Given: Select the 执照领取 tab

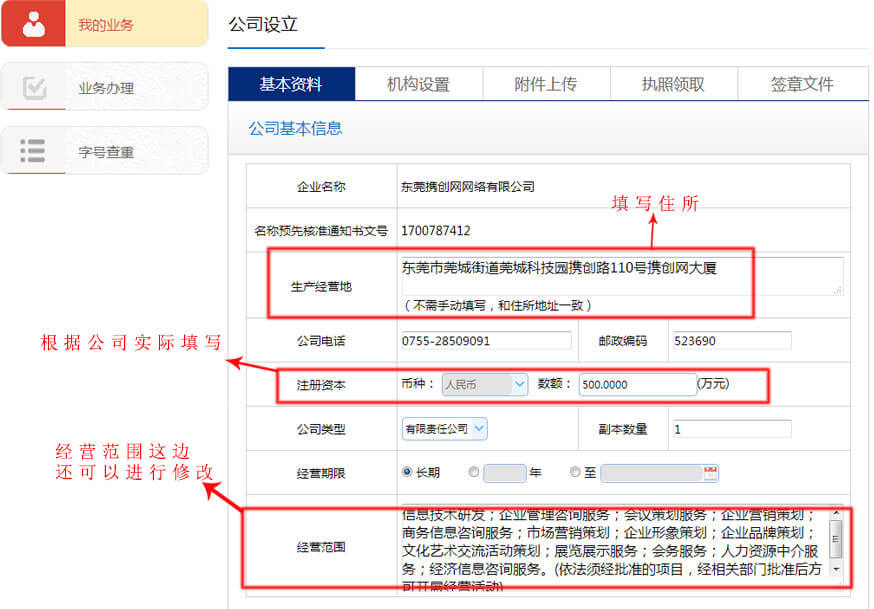Looking at the screenshot, I should [x=674, y=84].
